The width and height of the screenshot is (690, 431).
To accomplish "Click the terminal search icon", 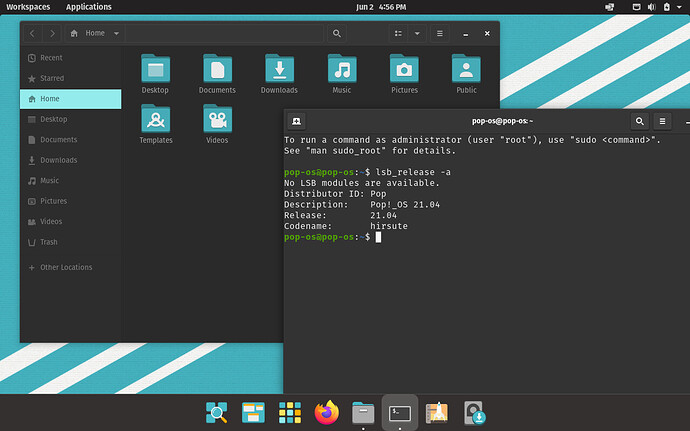I will pyautogui.click(x=640, y=121).
